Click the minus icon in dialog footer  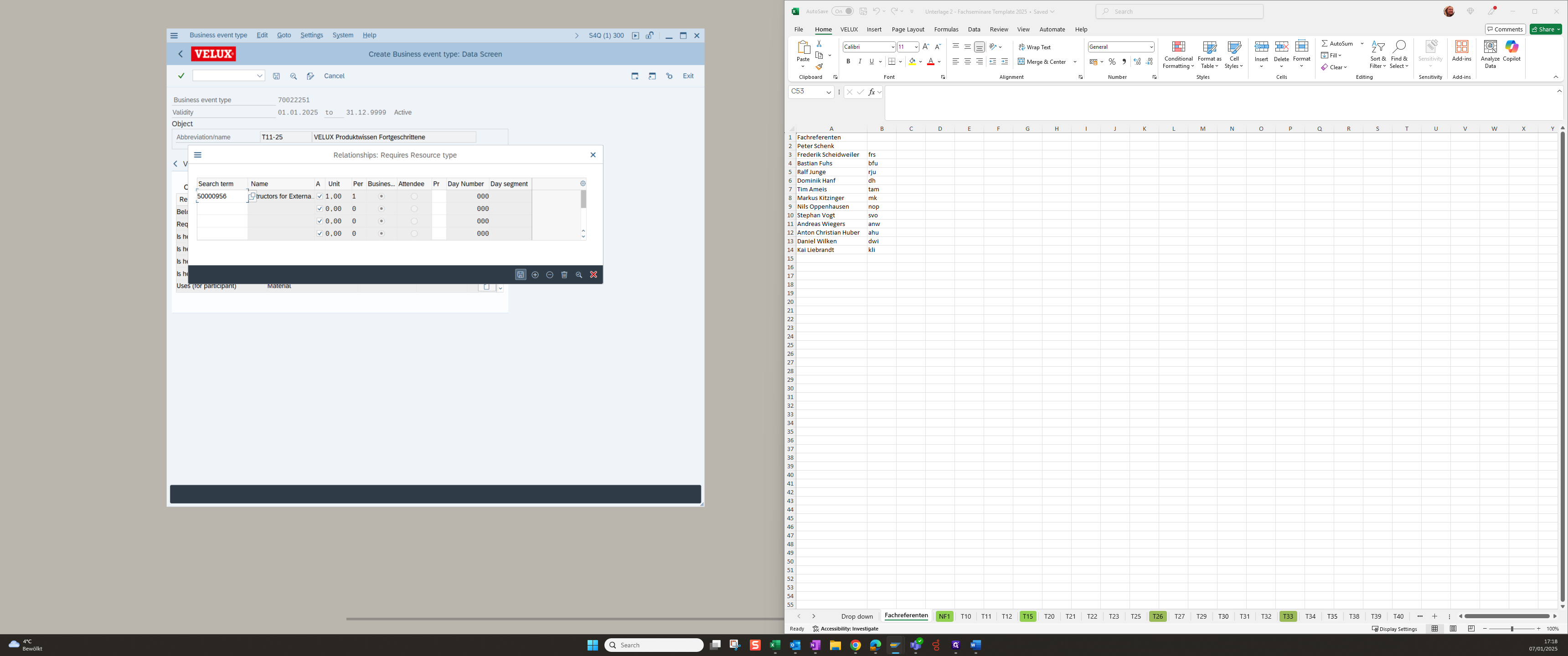tap(550, 274)
